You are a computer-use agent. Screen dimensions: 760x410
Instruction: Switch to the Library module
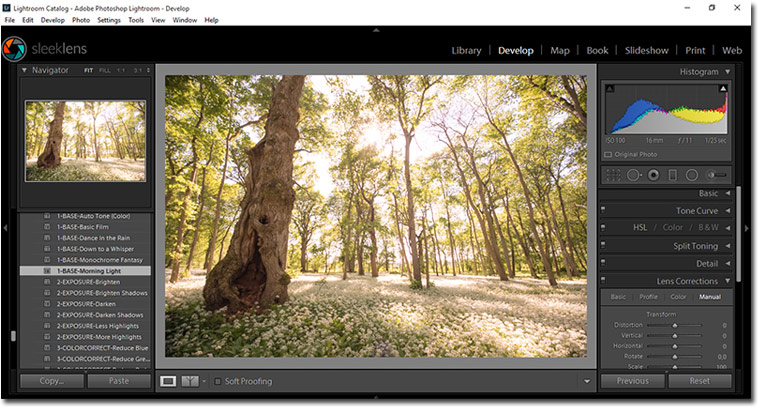tap(466, 50)
